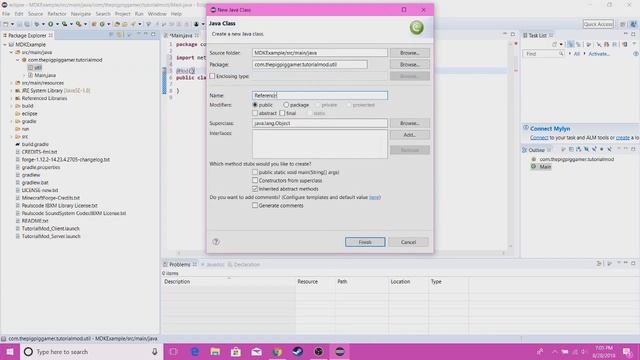Click the Eclipse icon on taskbar
The height and width of the screenshot is (360, 640).
tap(340, 351)
